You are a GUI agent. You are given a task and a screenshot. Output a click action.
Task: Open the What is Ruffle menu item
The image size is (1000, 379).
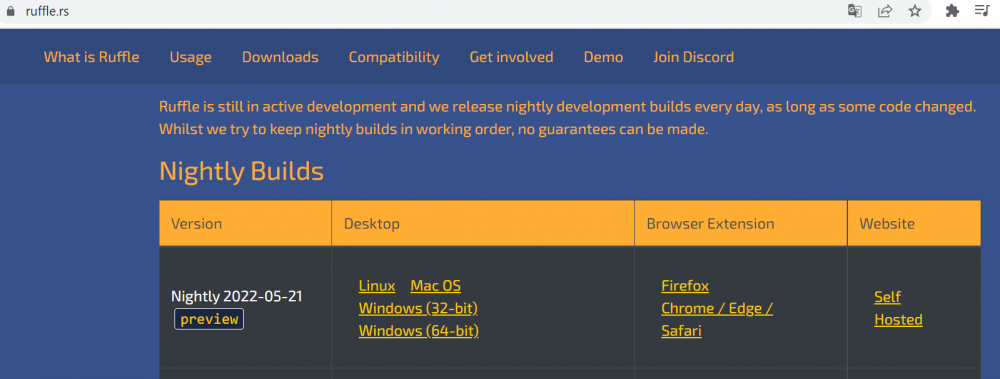coord(91,57)
